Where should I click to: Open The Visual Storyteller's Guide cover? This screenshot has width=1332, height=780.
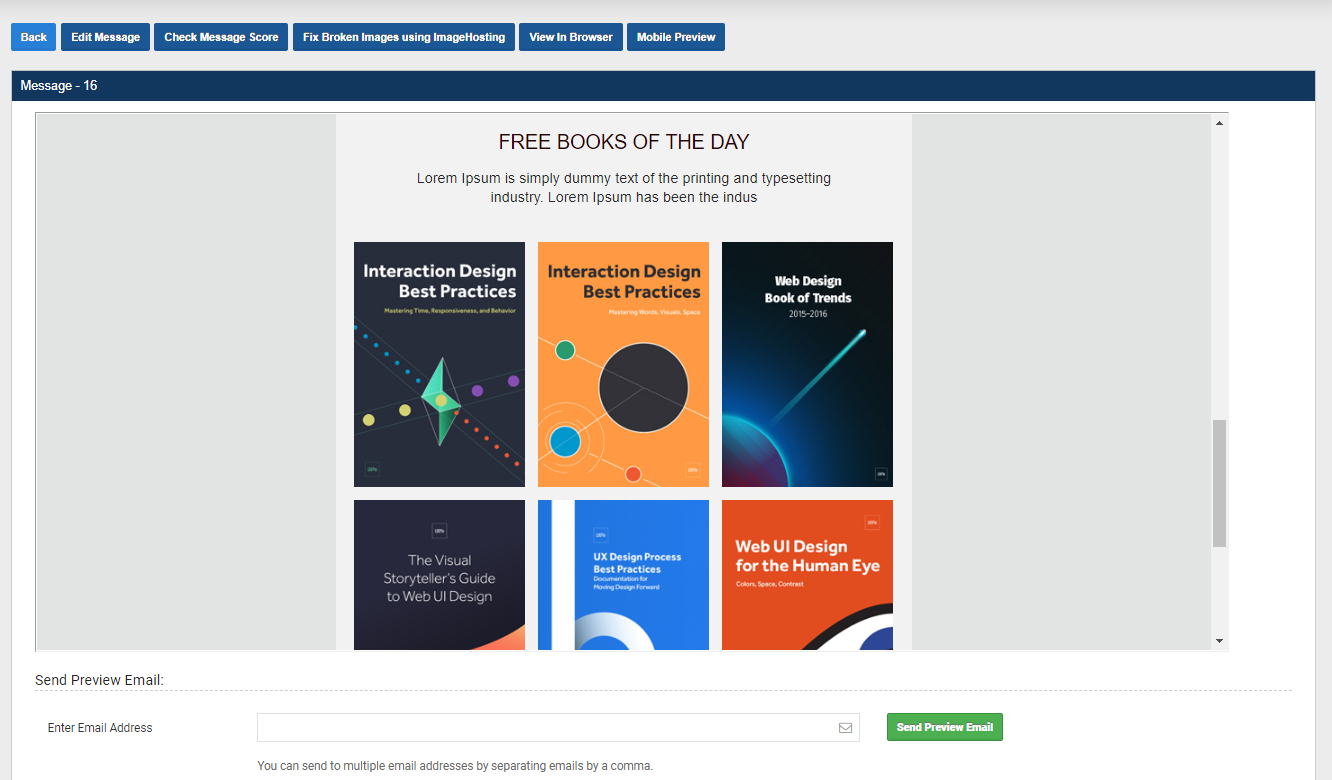coord(439,575)
